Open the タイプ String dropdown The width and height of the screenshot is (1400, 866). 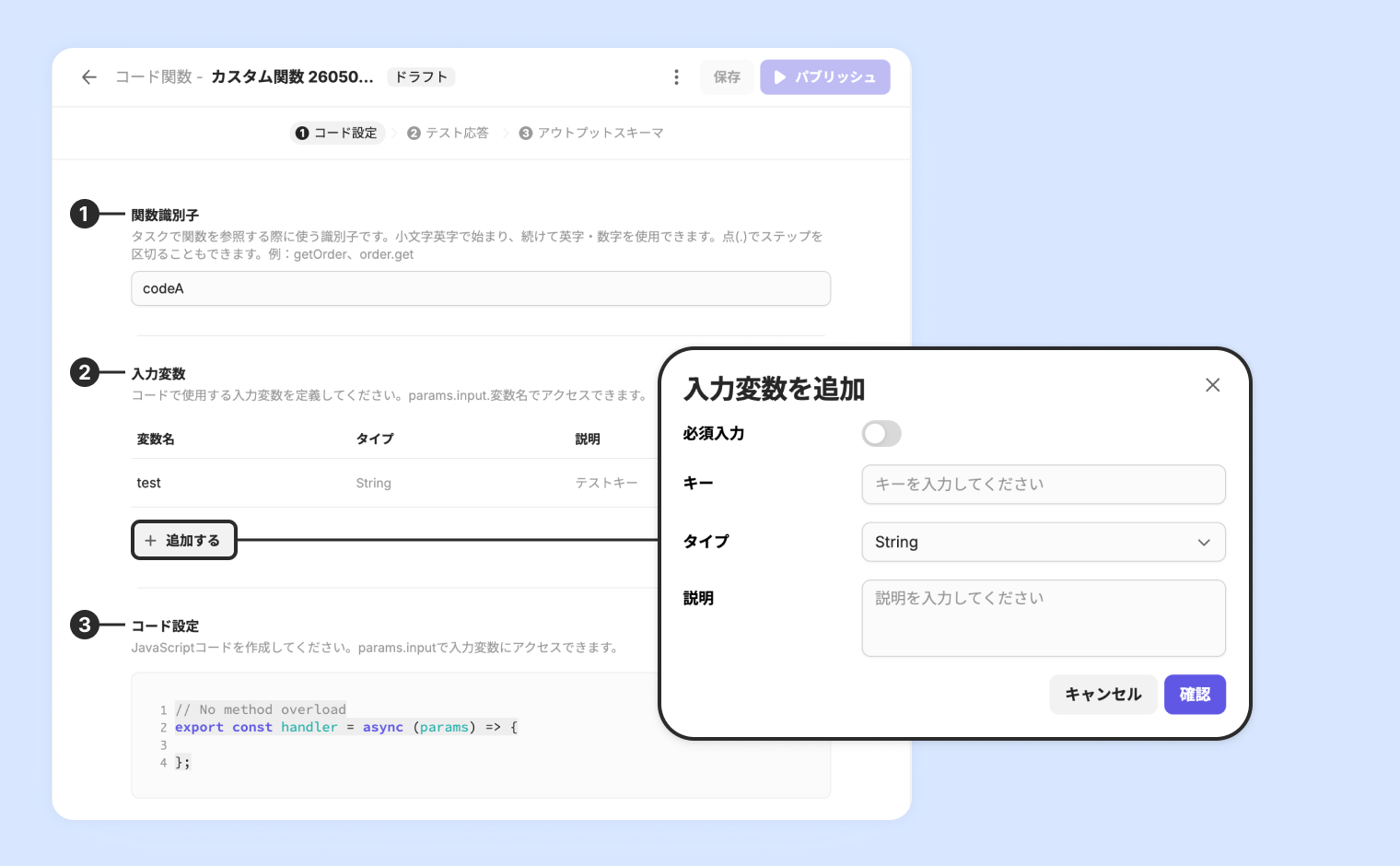1044,542
